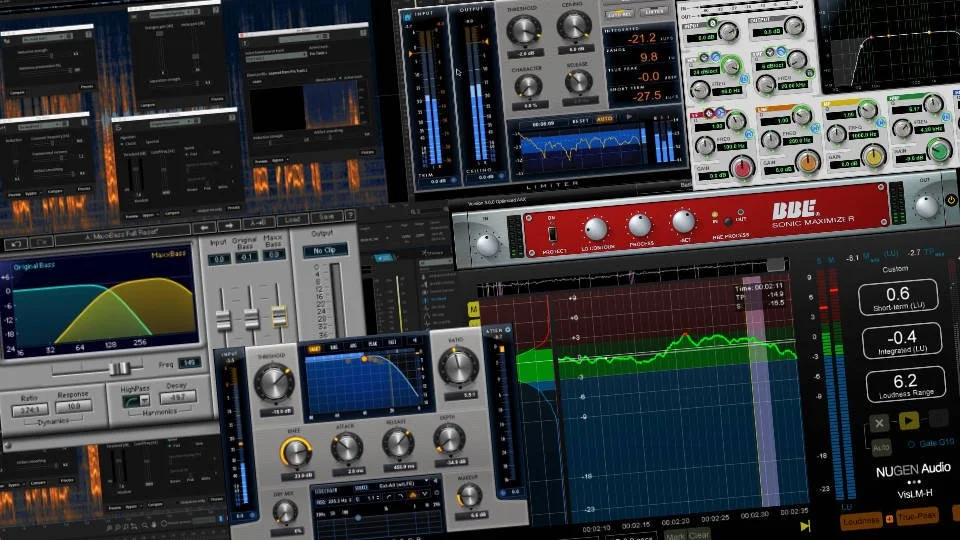Click the Reset button in limiter loudness display
Image resolution: width=960 pixels, height=540 pixels.
click(x=580, y=121)
